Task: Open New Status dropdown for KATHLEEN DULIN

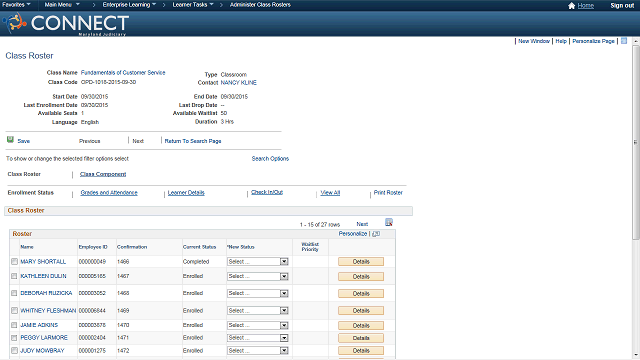Action: (x=258, y=276)
